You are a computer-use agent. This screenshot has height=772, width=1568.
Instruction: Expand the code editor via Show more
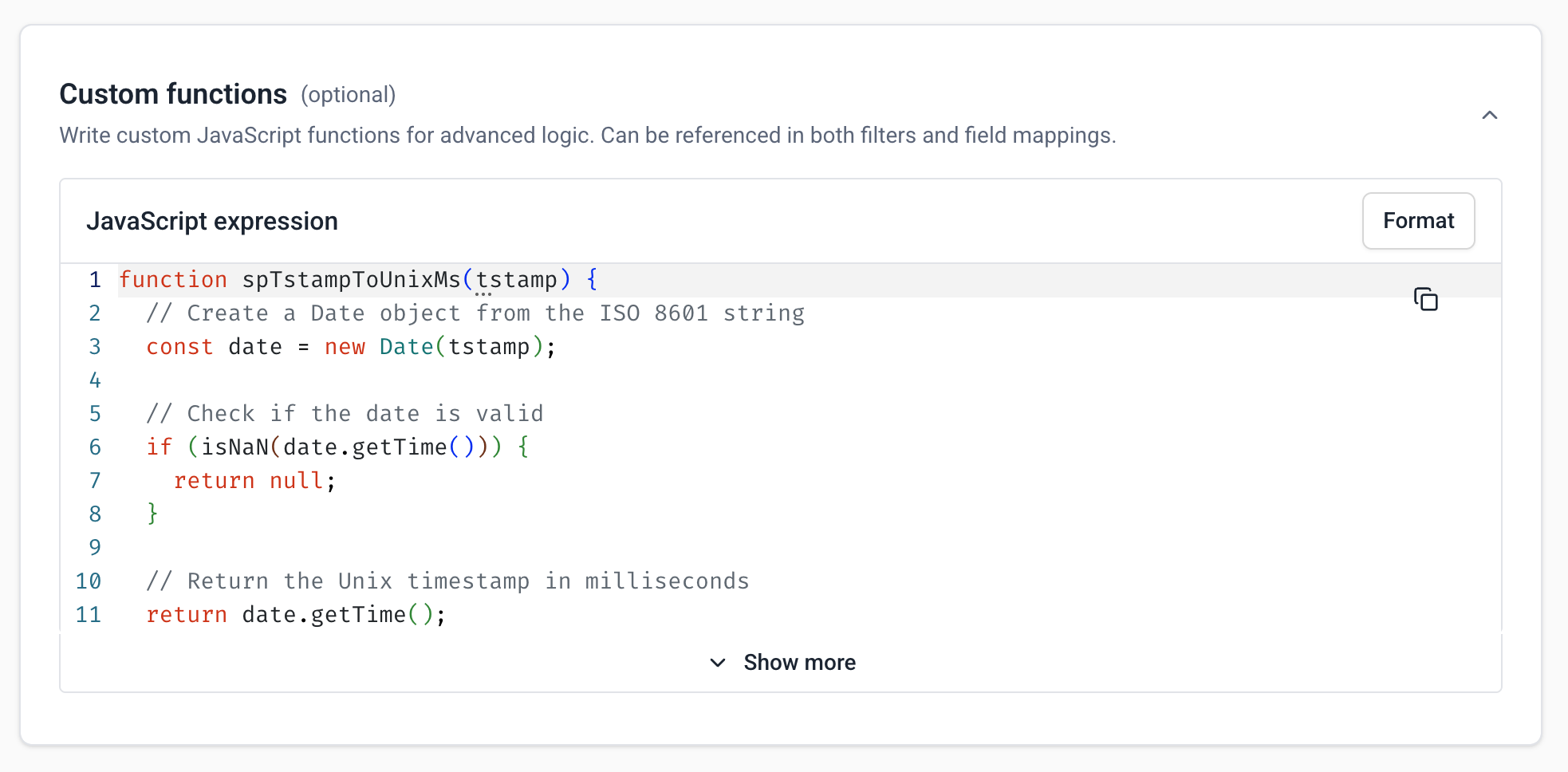tap(799, 662)
